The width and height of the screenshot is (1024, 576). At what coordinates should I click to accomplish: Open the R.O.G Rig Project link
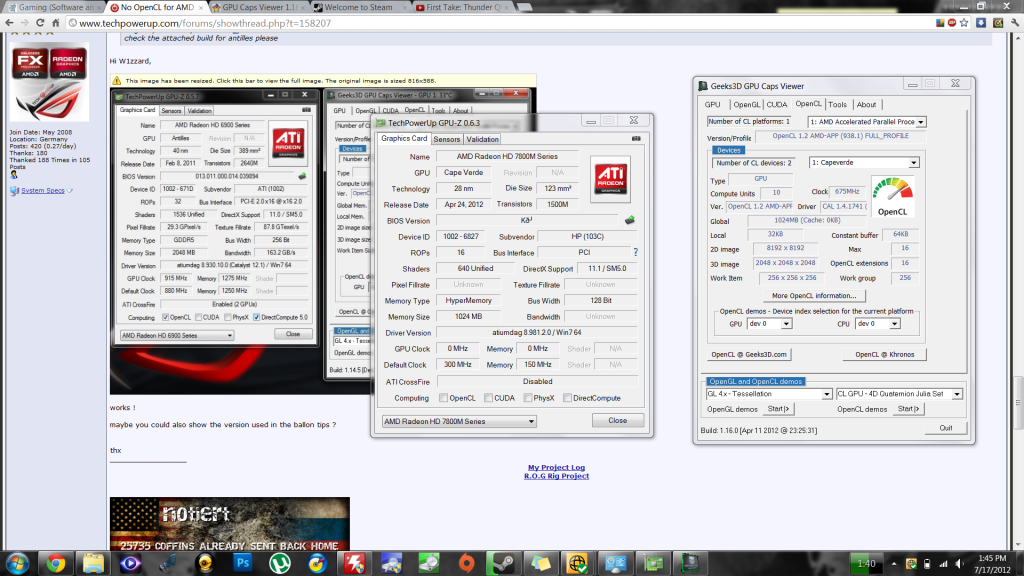[x=556, y=476]
